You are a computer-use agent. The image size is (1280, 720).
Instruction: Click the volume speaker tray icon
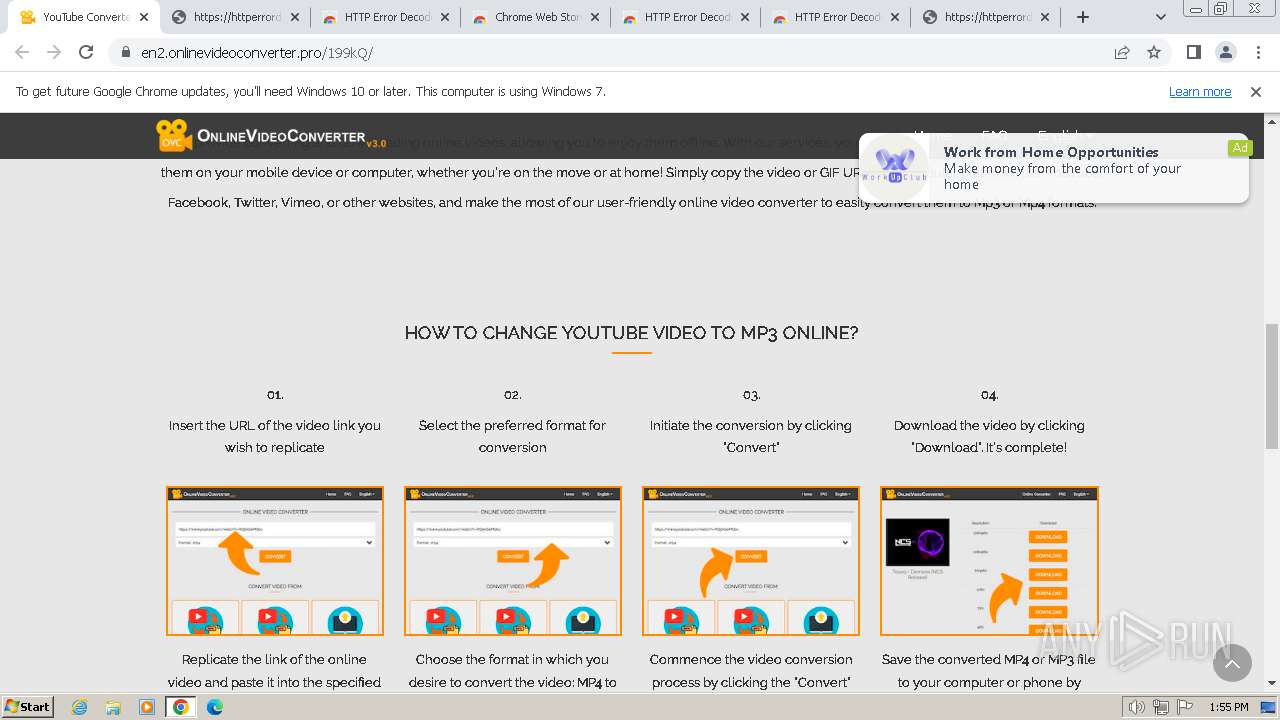(1137, 707)
